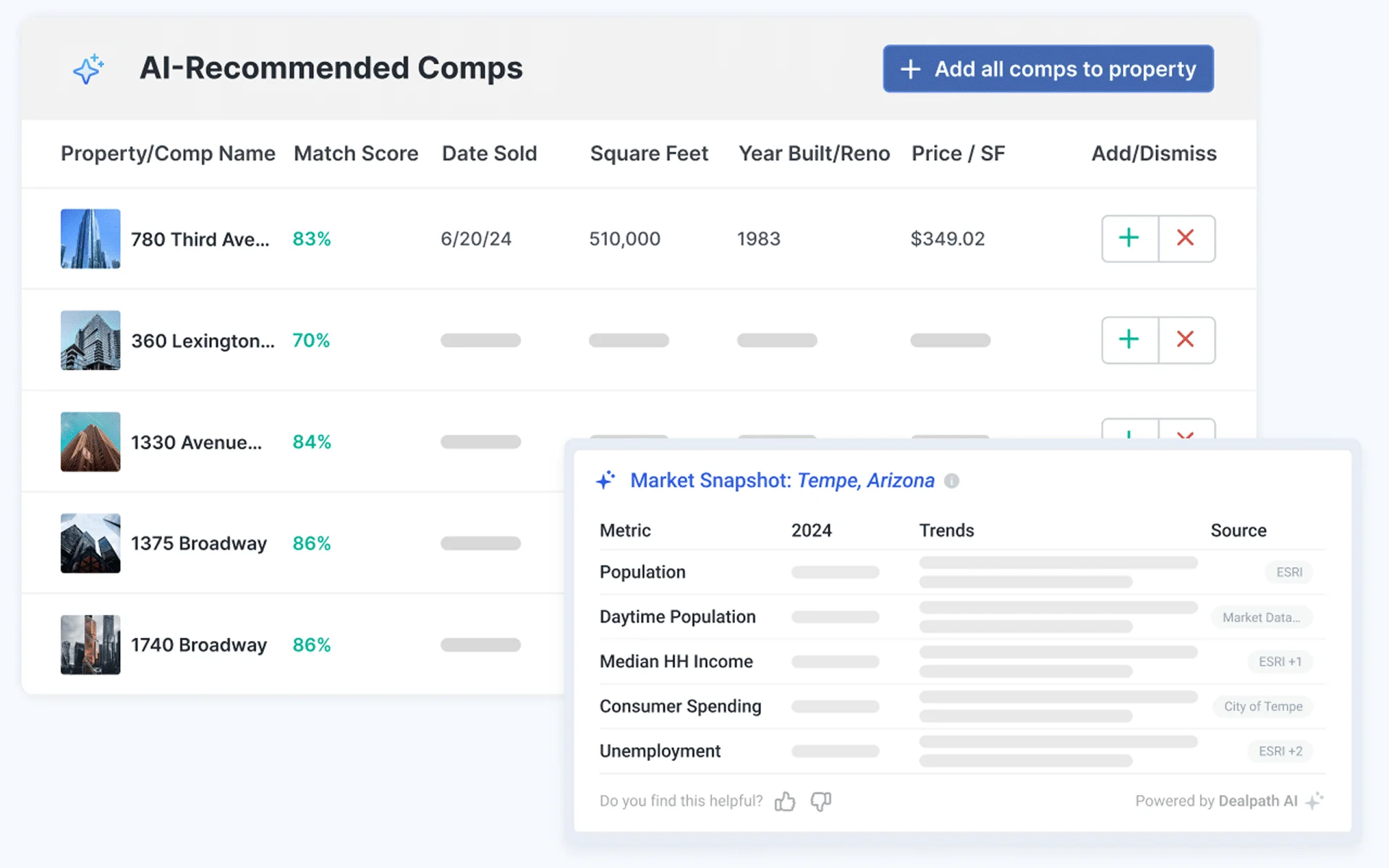
Task: Add the 780 Third Ave comp with plus icon
Action: pyautogui.click(x=1129, y=239)
